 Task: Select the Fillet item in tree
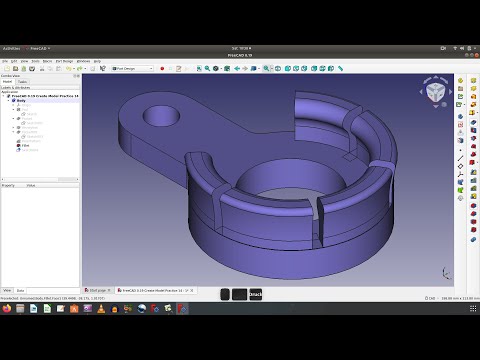(25, 145)
